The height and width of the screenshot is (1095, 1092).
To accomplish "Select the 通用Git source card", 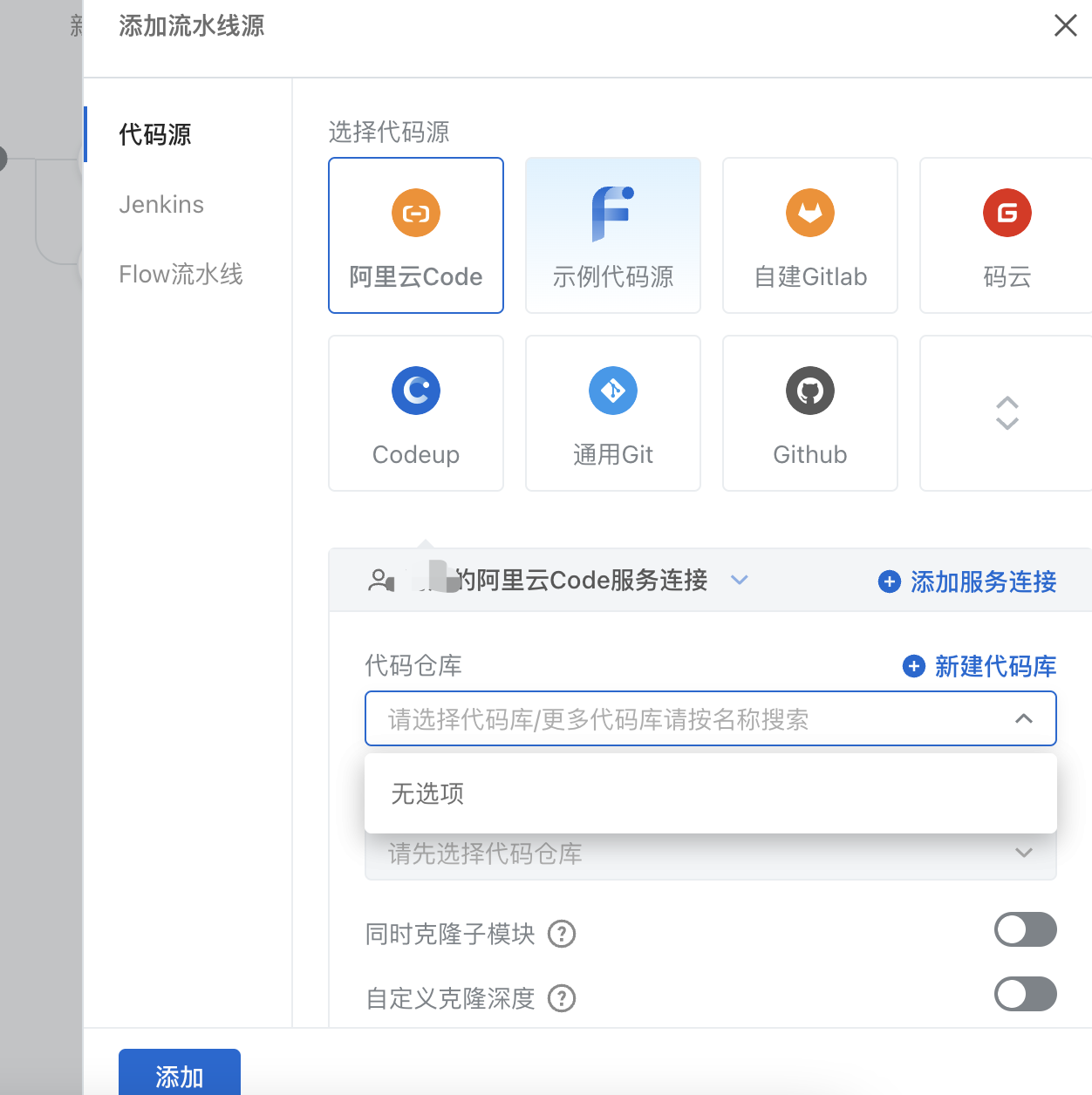I will 613,413.
